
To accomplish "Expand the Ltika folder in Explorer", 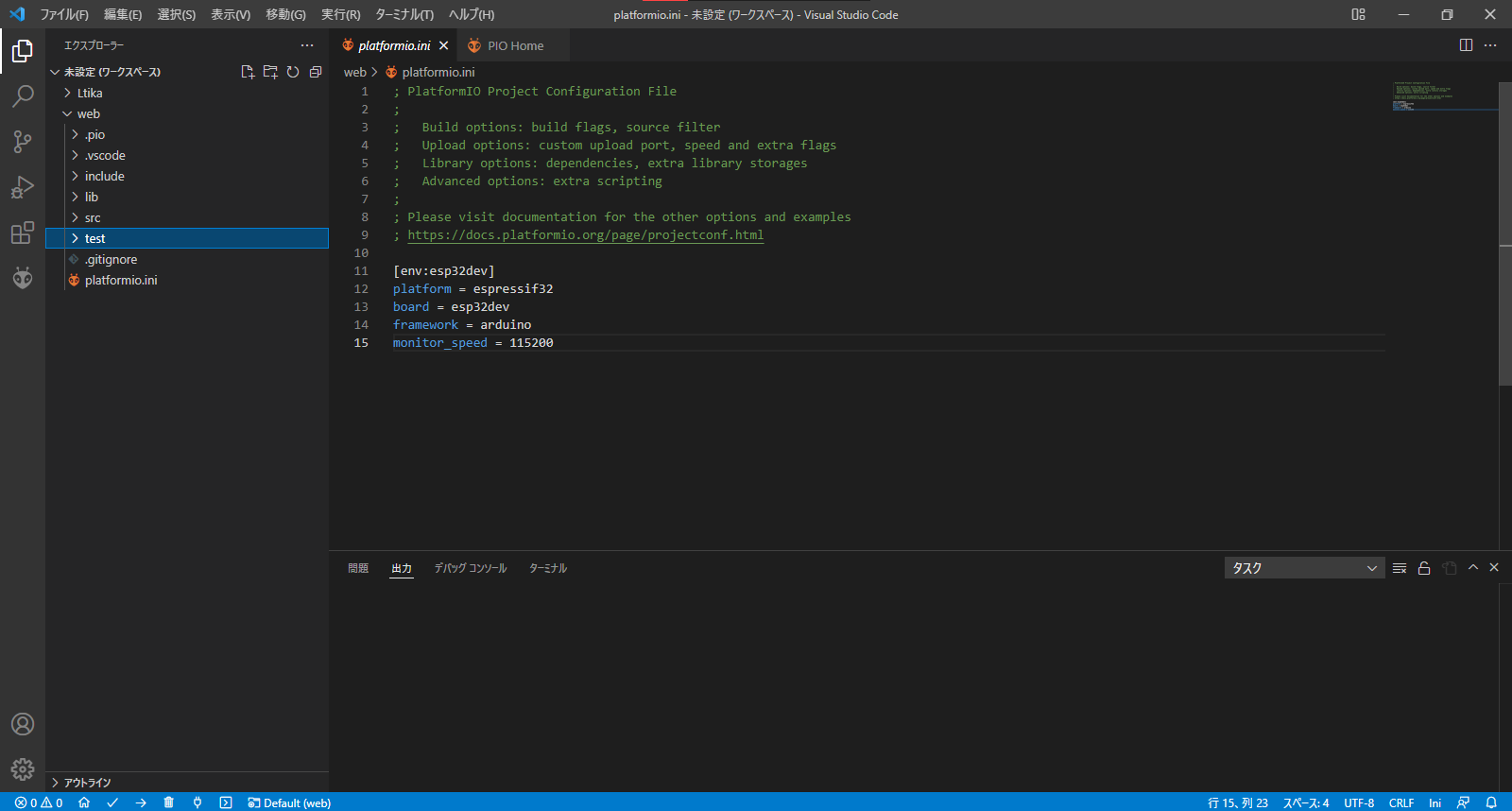I will (90, 94).
